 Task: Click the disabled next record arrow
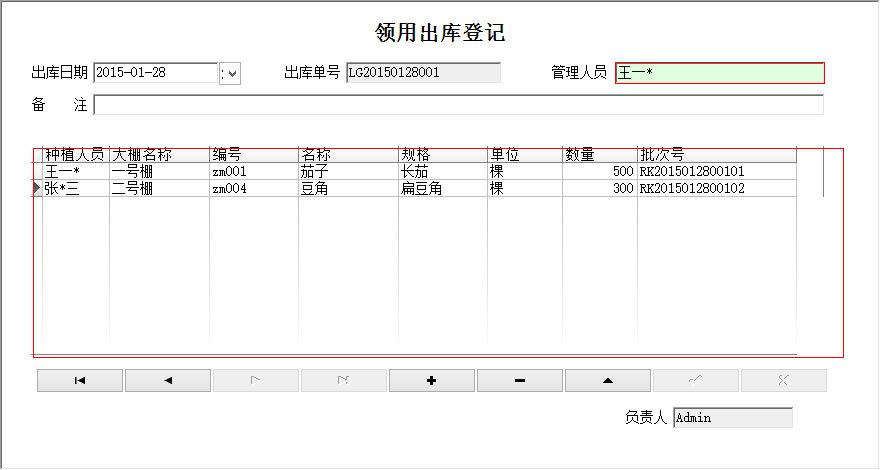256,381
